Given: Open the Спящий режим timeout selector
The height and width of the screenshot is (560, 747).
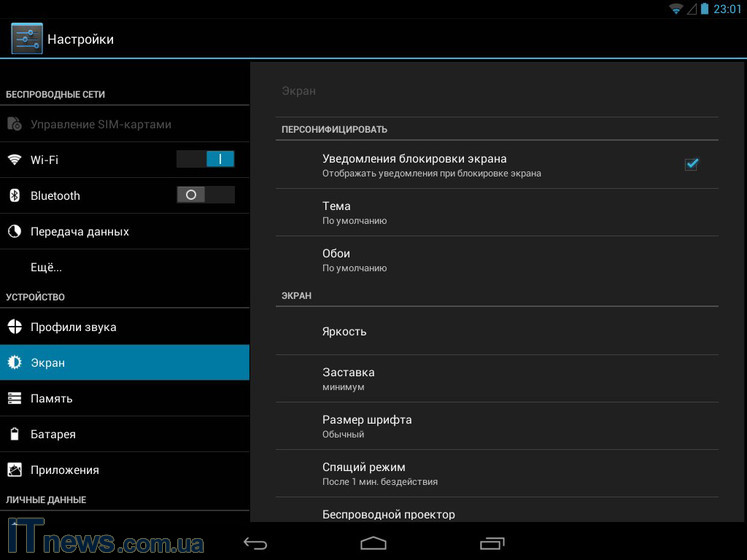Looking at the screenshot, I should point(496,473).
